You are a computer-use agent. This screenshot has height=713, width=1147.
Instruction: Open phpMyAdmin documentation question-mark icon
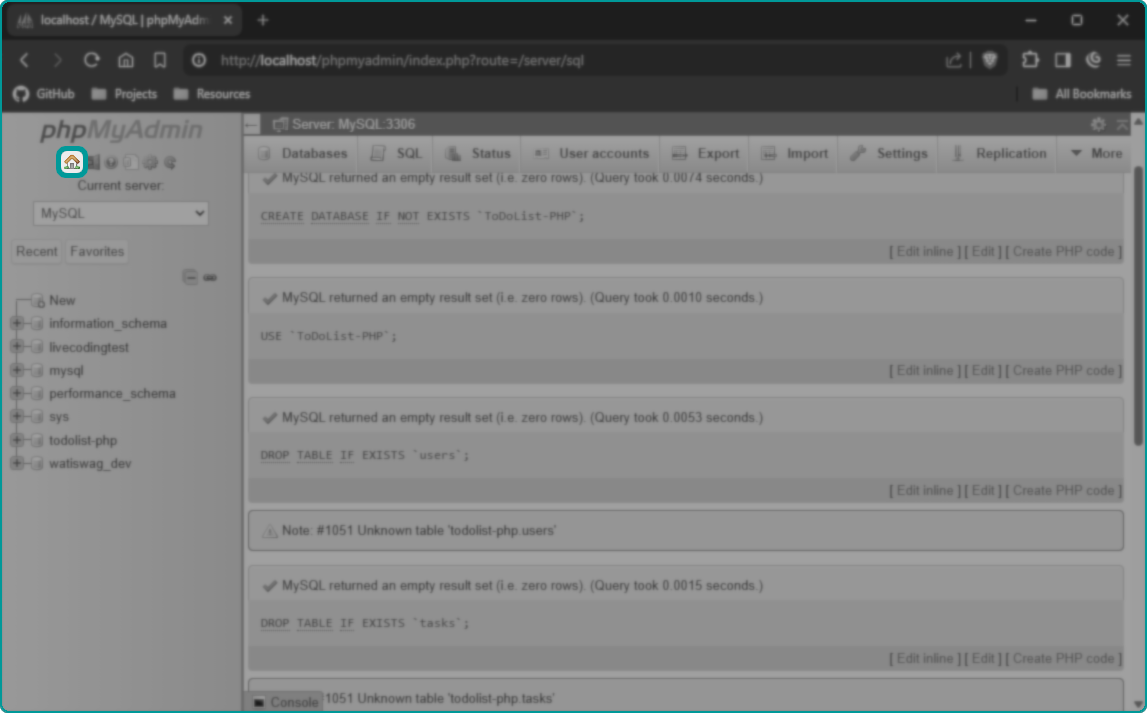point(111,162)
